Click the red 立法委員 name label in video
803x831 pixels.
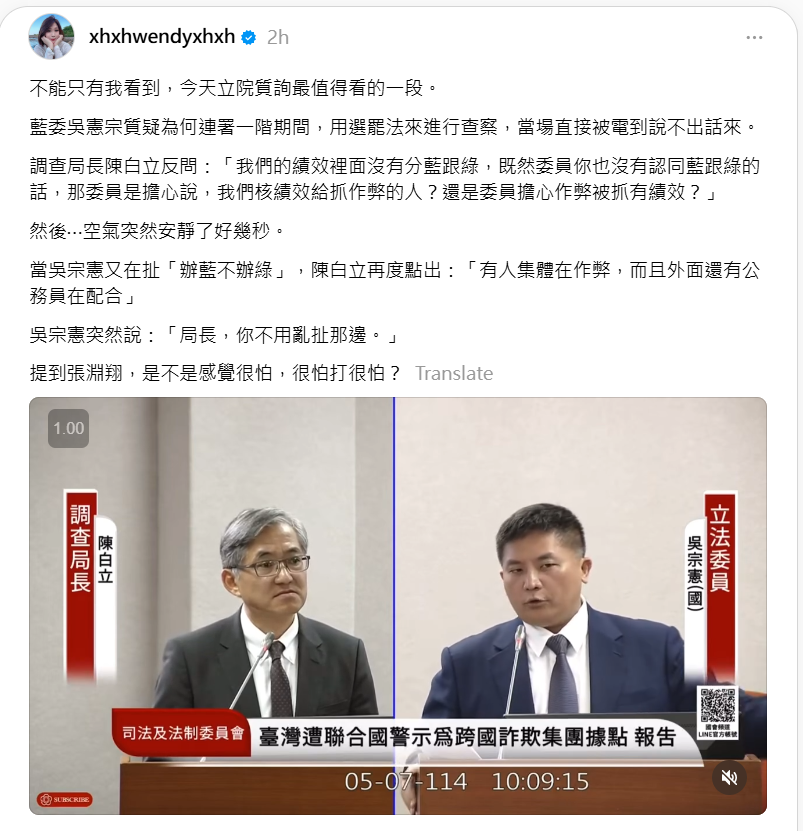720,583
